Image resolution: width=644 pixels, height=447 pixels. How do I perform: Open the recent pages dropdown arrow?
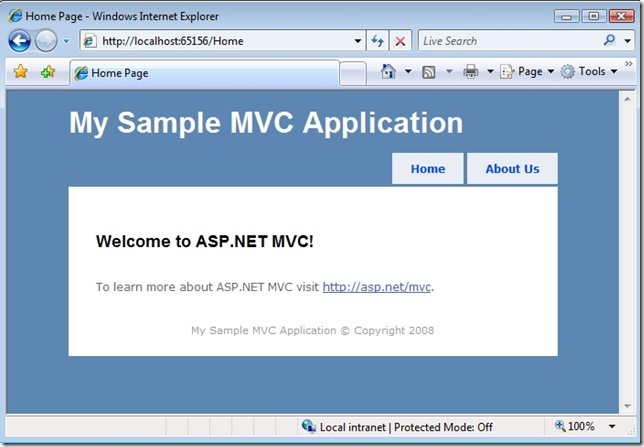tap(66, 41)
